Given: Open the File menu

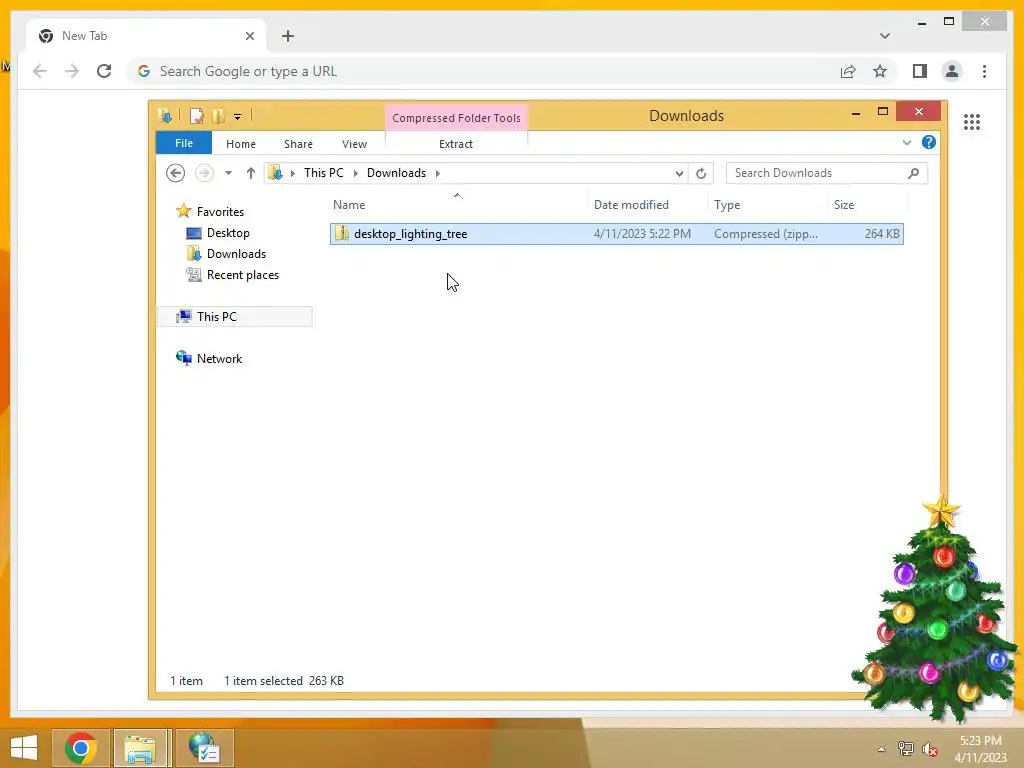Looking at the screenshot, I should [184, 143].
